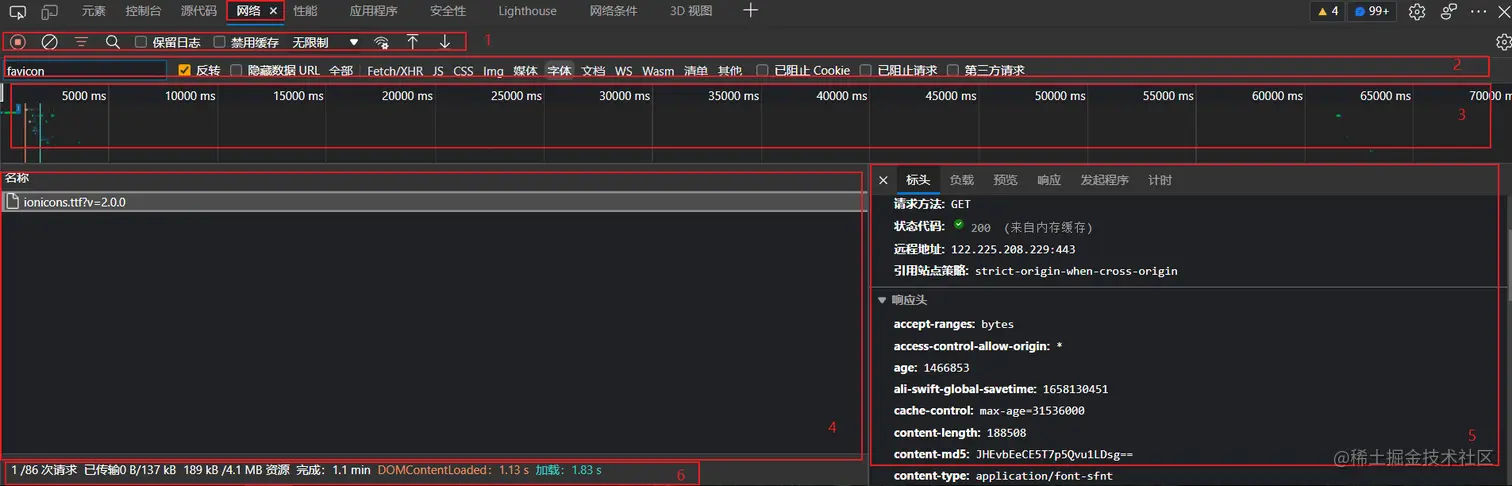Filter requests by CSS type
The image size is (1512, 486).
click(463, 71)
